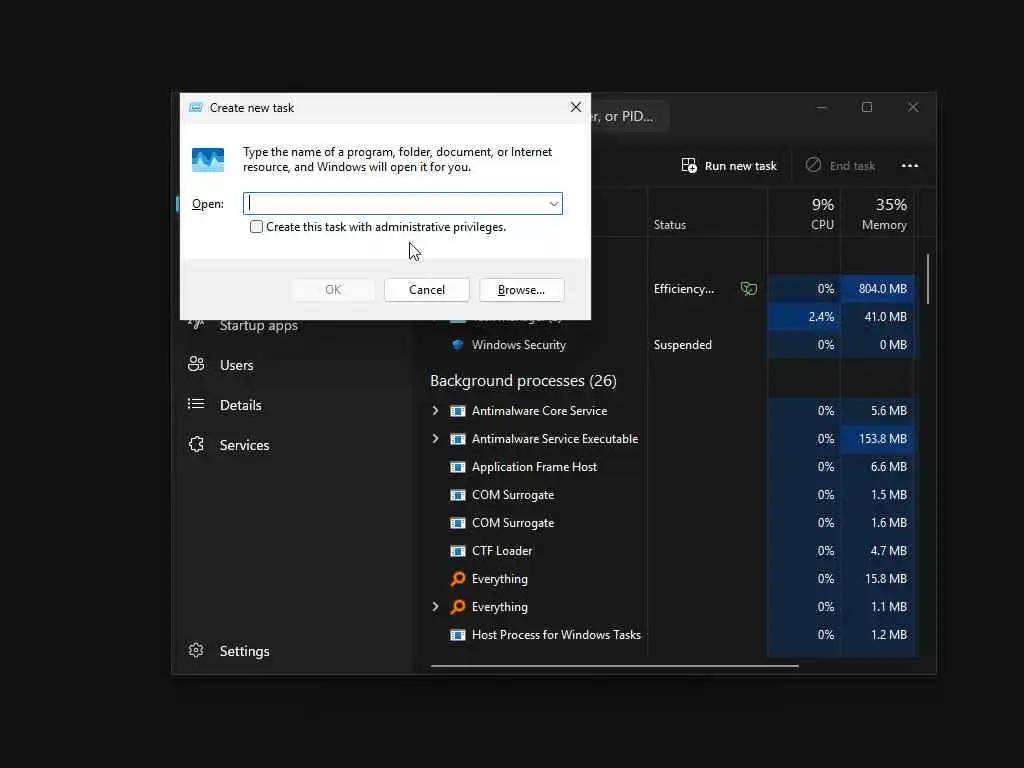Click the Background processes (26) heading

[523, 381]
